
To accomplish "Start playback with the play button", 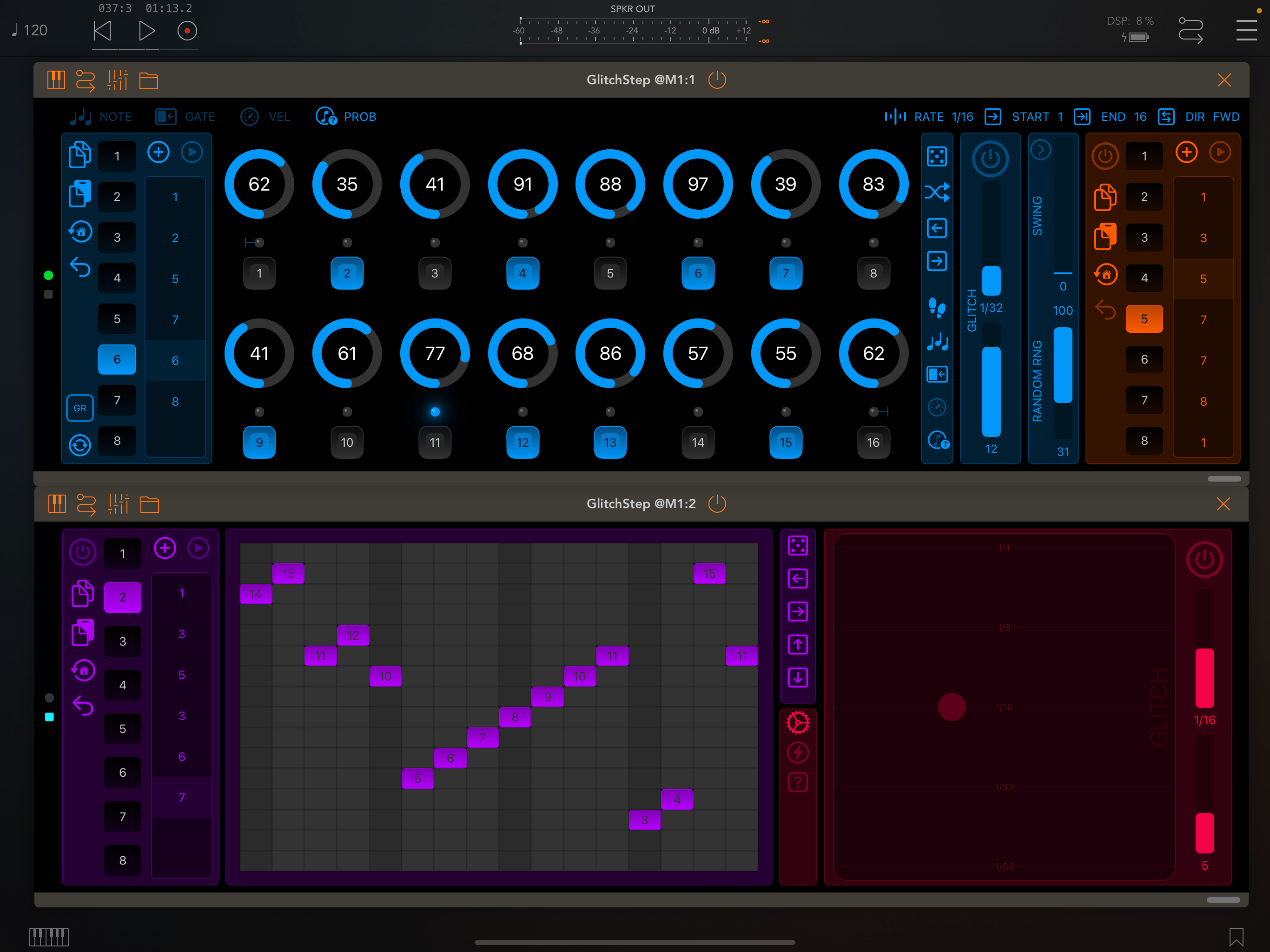I will 146,31.
